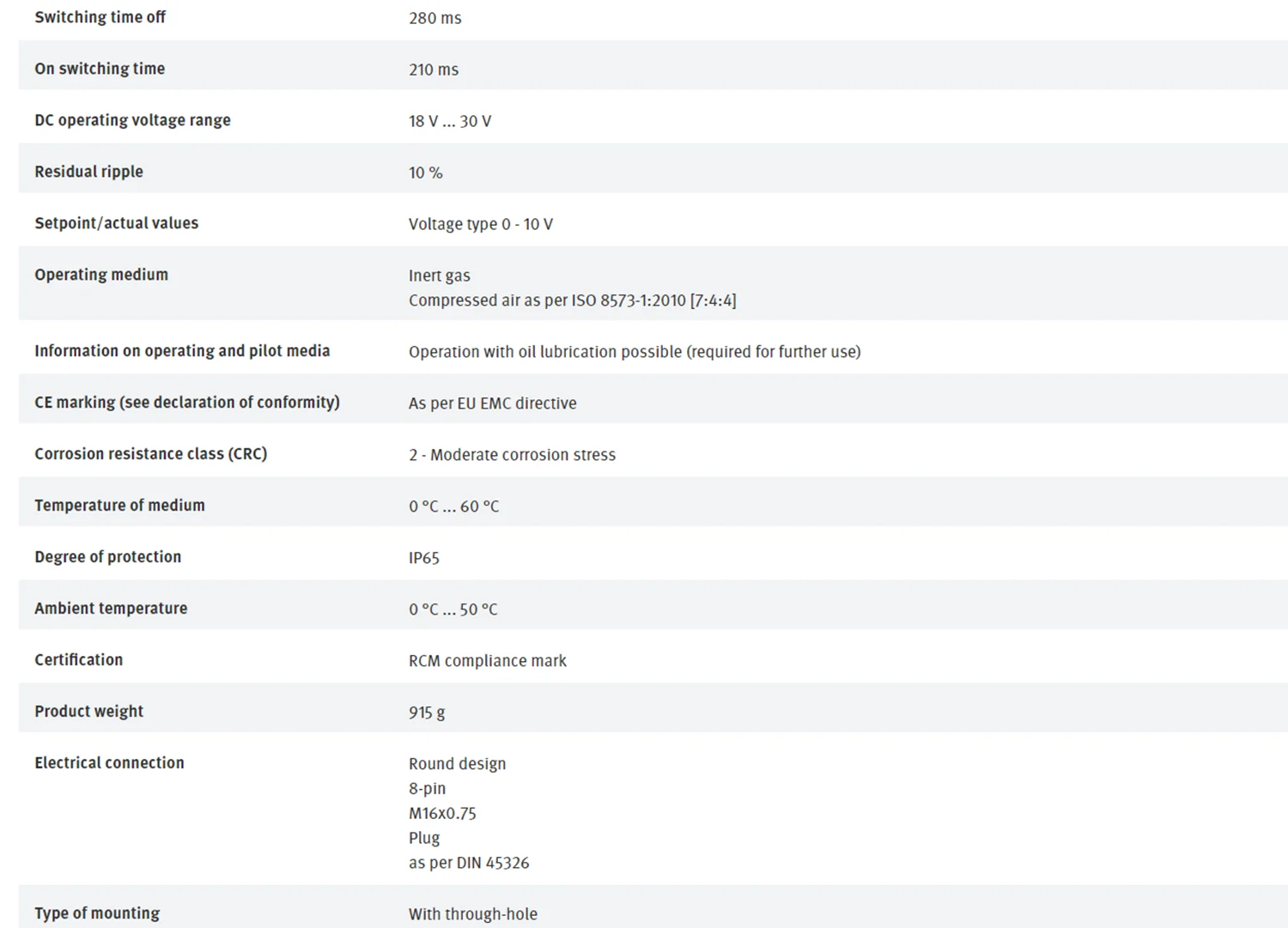The width and height of the screenshot is (1288, 928).
Task: Click the 'Ambient temperature' label
Action: [111, 609]
